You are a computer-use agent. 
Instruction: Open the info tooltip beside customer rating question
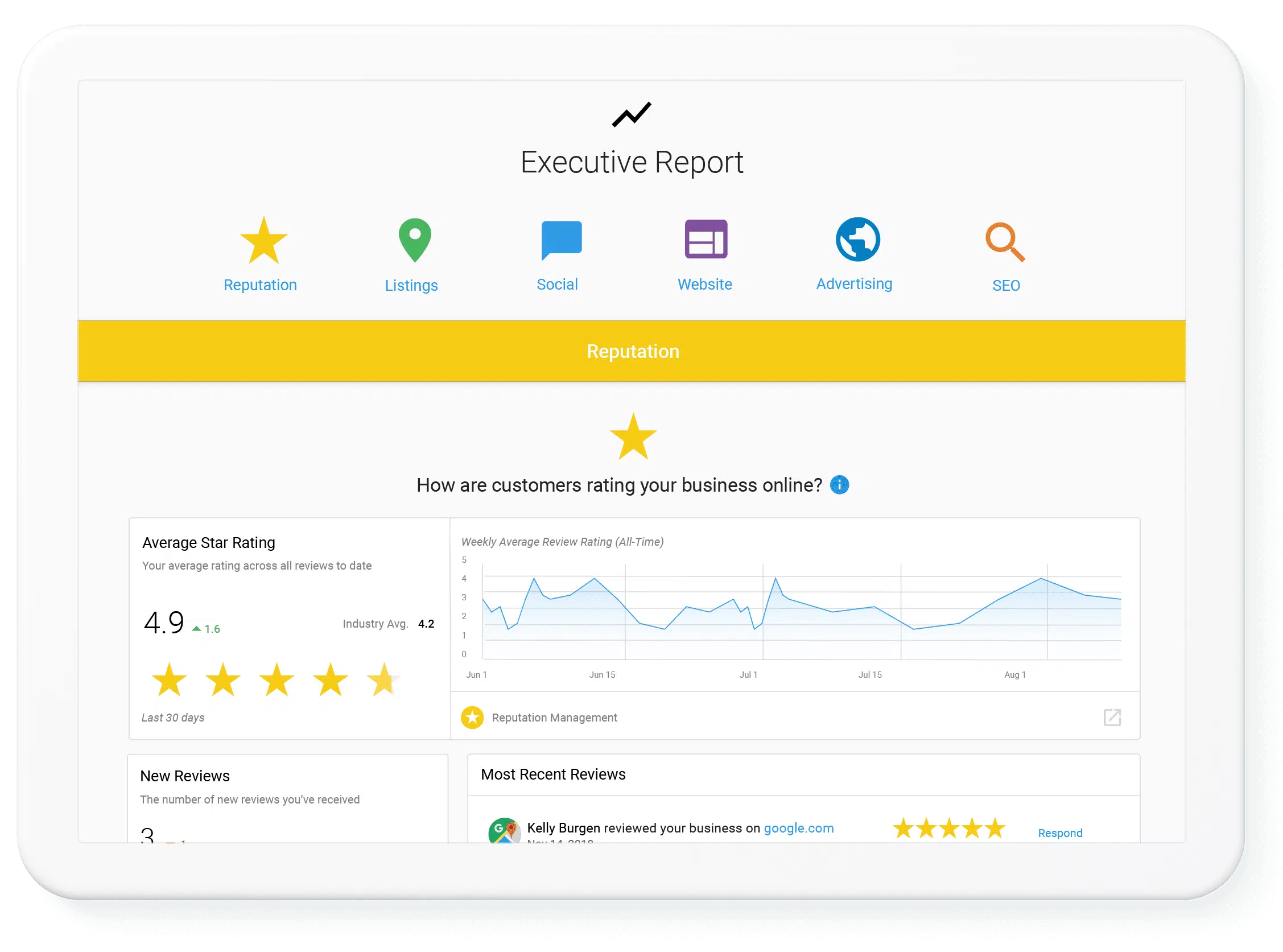point(839,485)
